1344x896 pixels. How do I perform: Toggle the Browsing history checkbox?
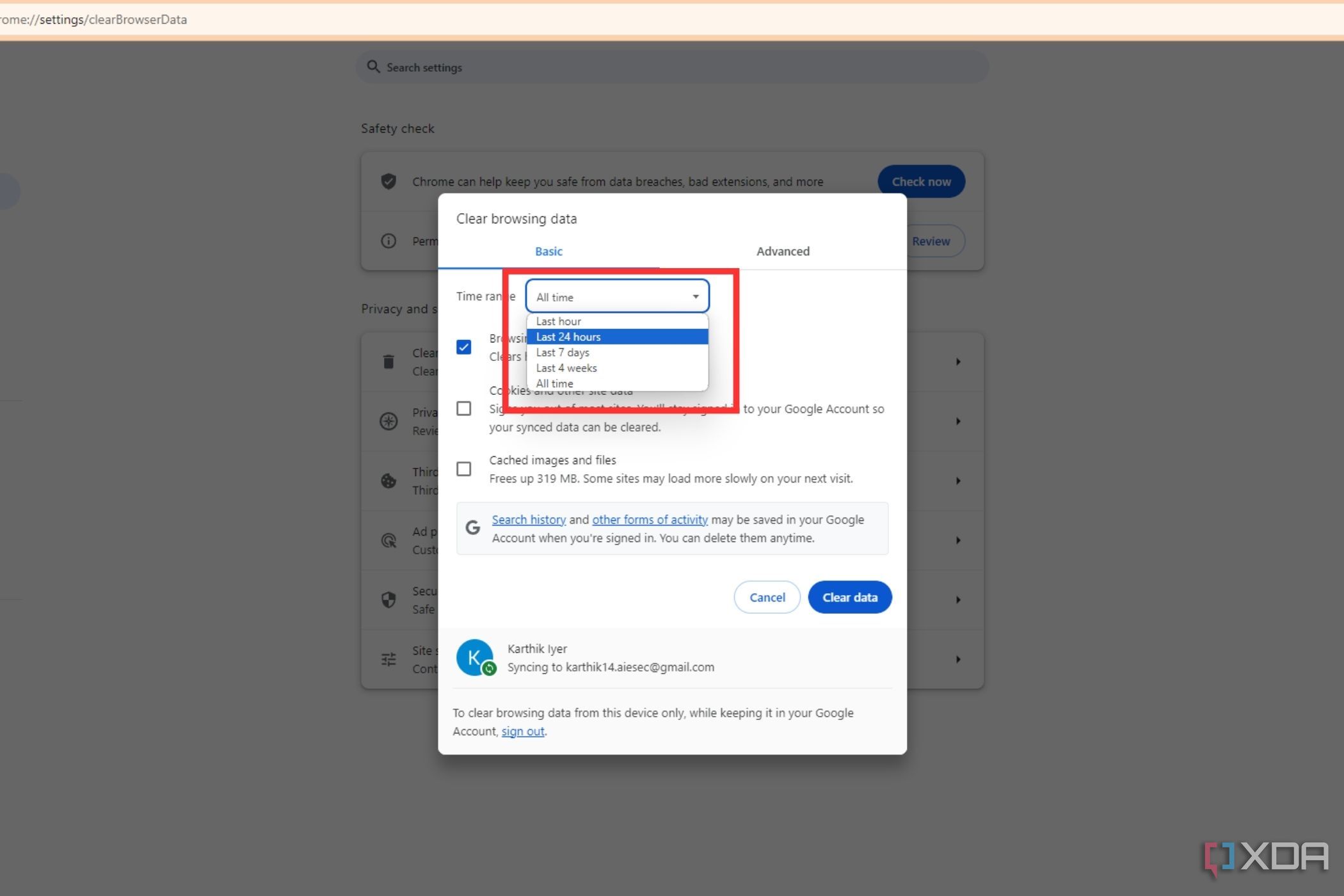463,347
